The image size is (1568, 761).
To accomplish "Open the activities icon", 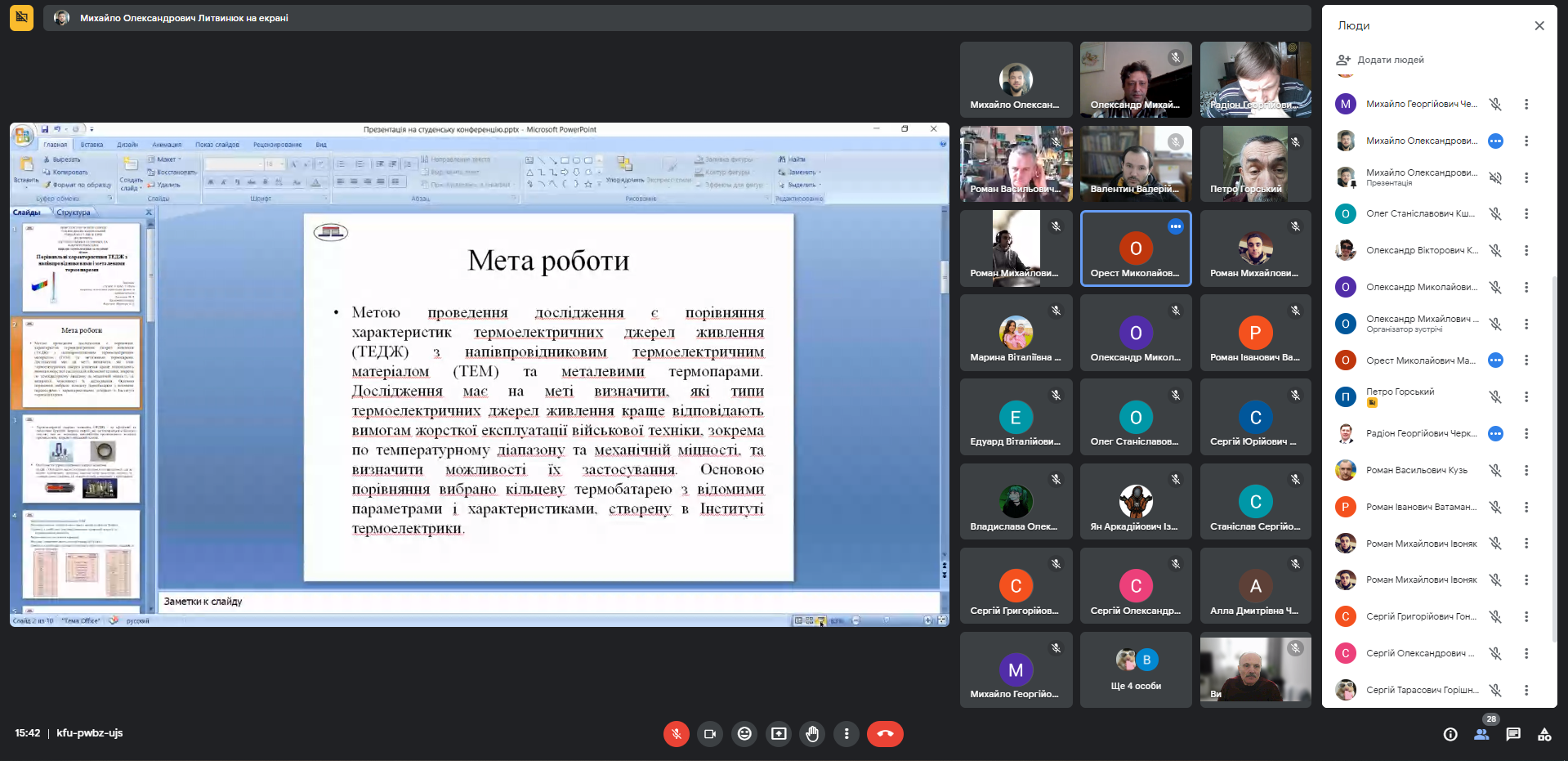I will (1544, 734).
